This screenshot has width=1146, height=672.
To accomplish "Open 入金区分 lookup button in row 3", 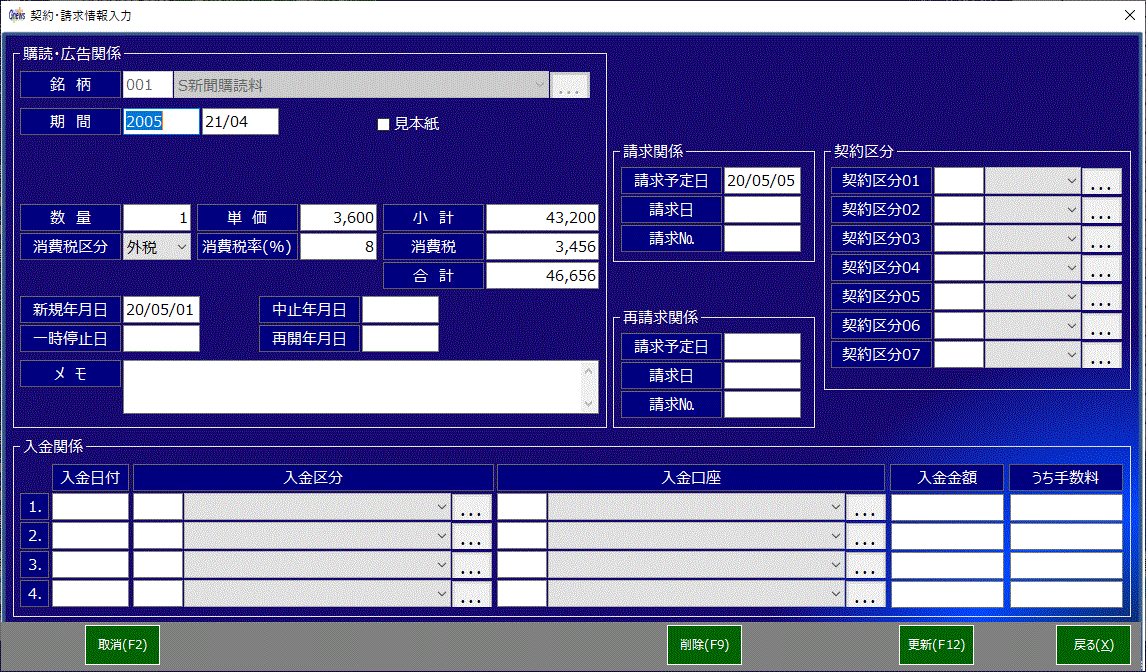I will pos(472,566).
